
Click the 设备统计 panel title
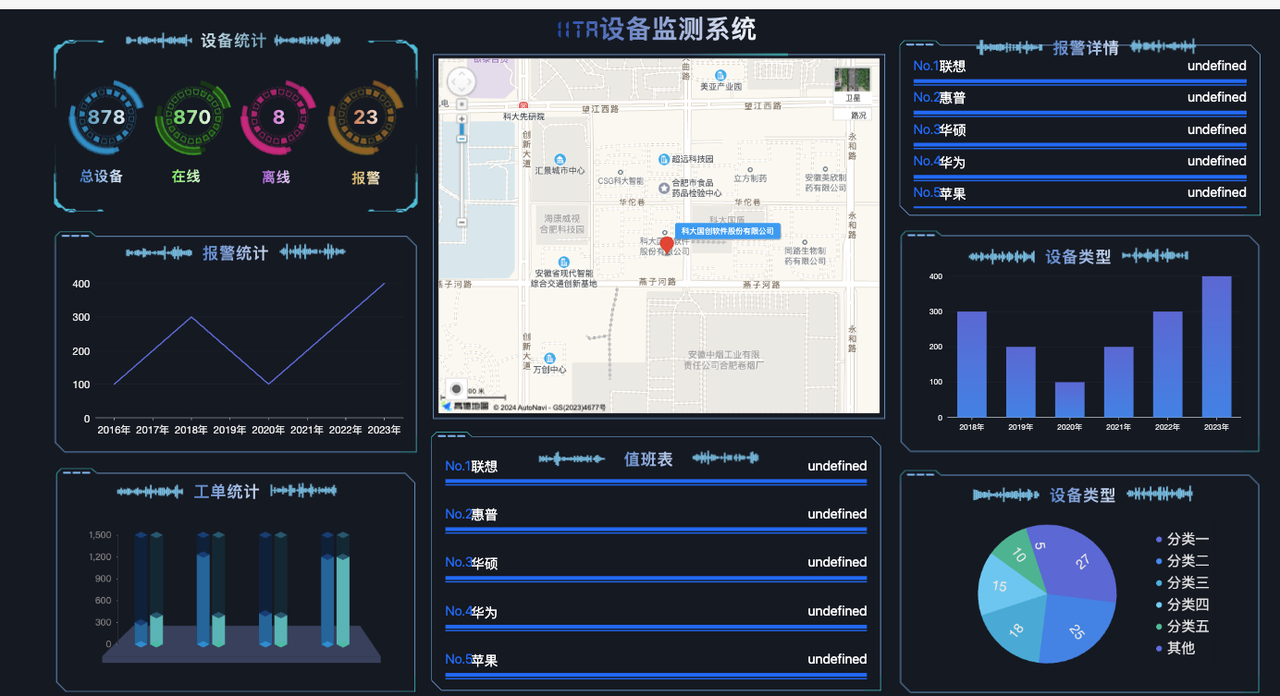click(x=233, y=40)
